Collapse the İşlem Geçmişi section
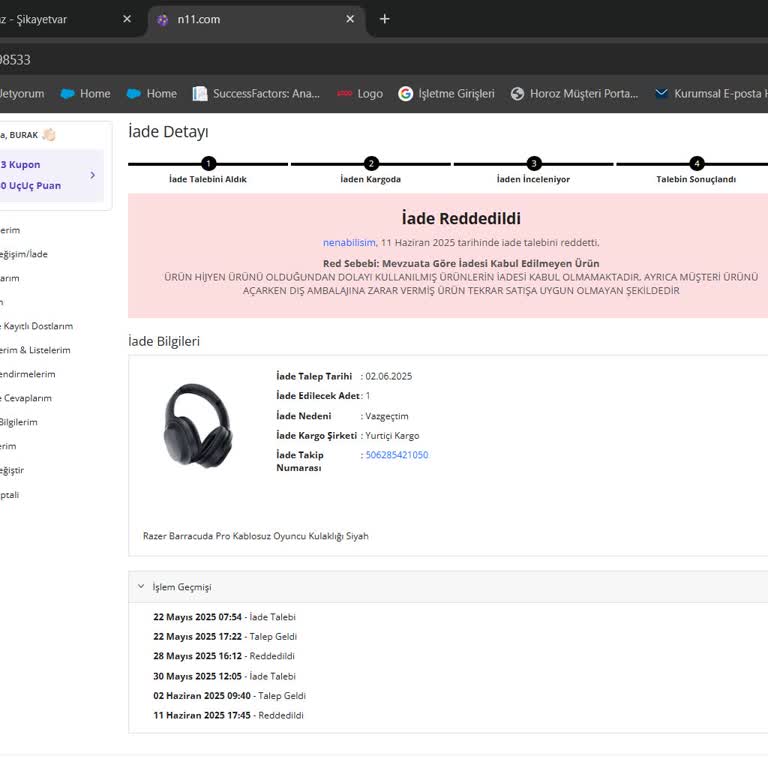The image size is (768, 768). coord(141,587)
